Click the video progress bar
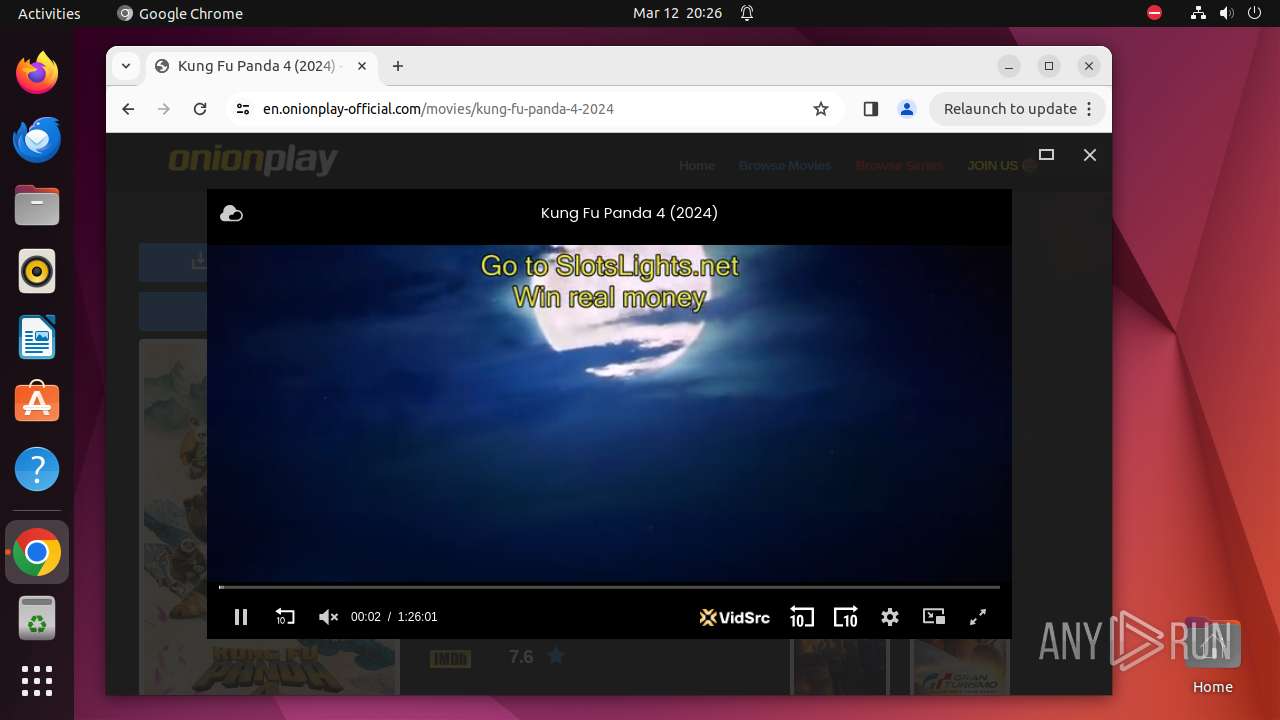 click(609, 587)
